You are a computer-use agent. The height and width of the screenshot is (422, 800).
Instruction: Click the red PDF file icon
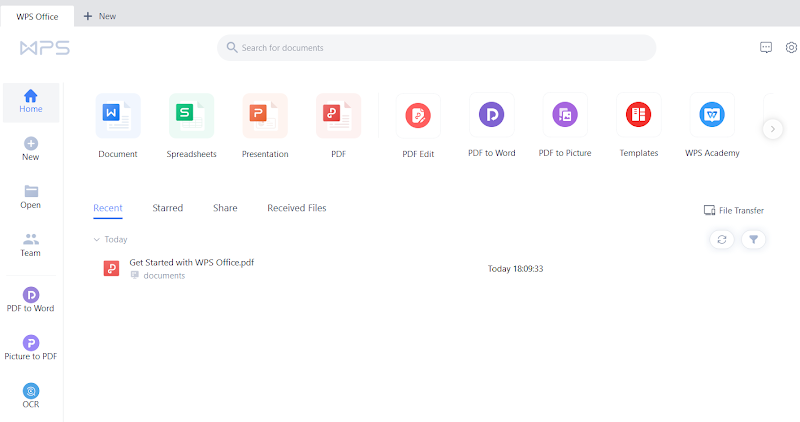[x=111, y=268]
